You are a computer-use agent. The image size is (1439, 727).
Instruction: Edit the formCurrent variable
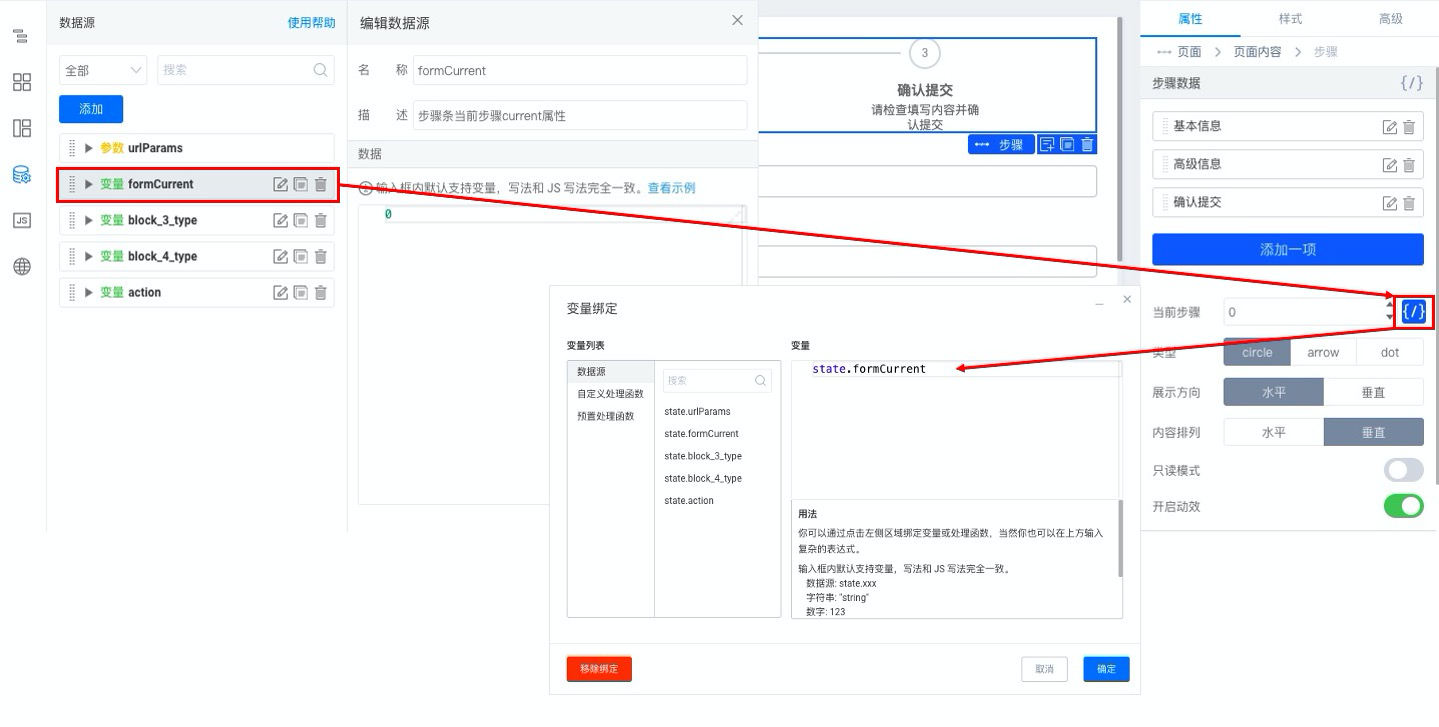tap(281, 184)
